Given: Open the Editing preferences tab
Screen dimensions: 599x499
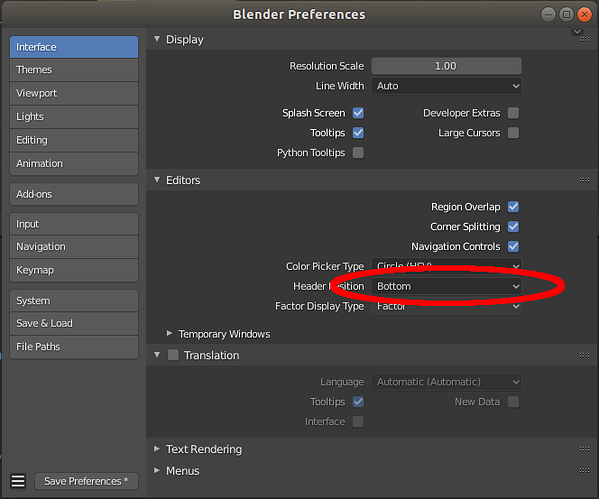Looking at the screenshot, I should (74, 140).
